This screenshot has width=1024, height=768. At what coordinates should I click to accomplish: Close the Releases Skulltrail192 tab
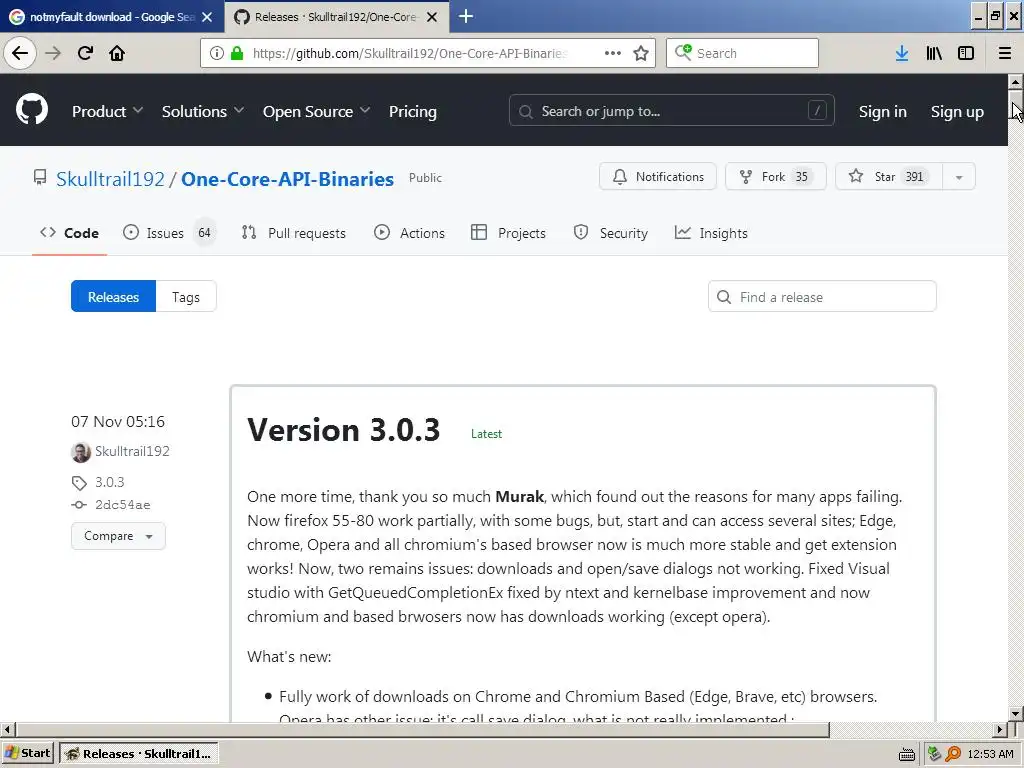pos(432,17)
